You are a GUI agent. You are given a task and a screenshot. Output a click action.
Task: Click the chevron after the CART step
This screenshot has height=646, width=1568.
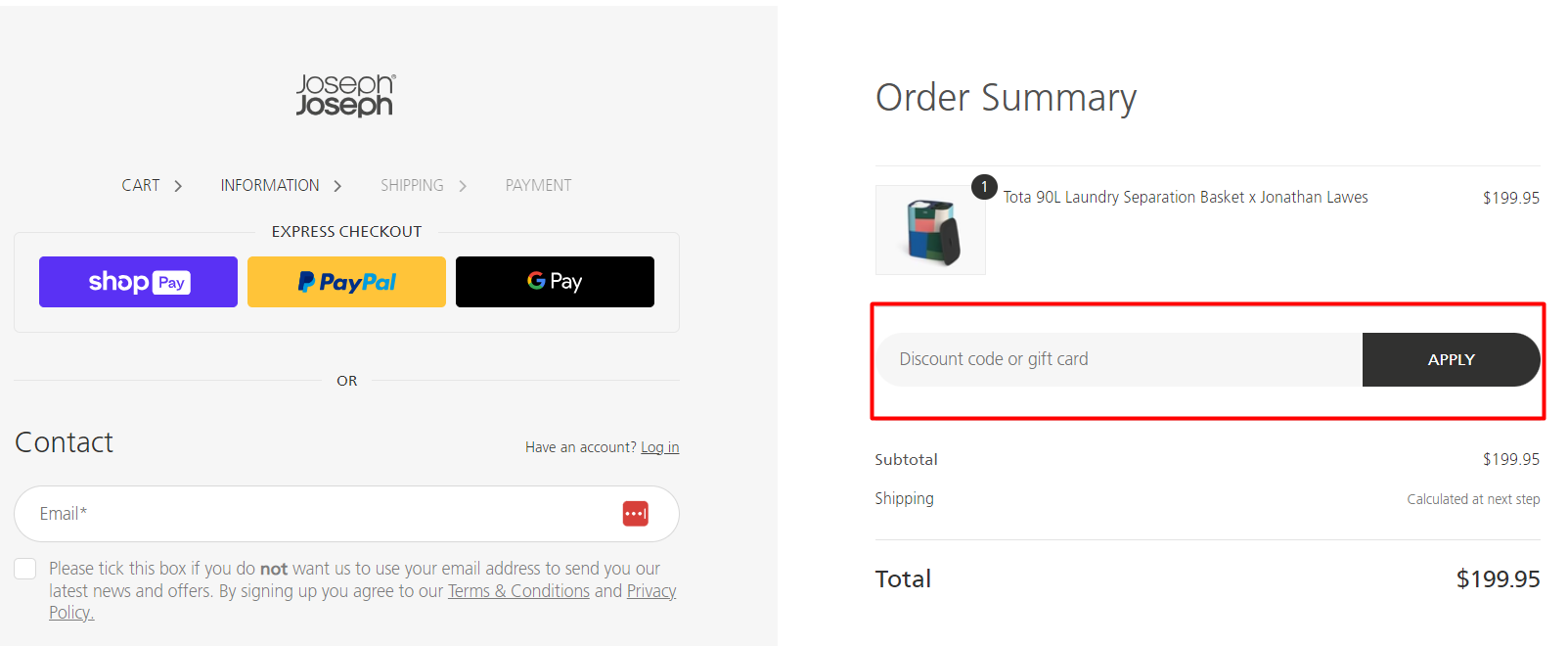coord(179,184)
